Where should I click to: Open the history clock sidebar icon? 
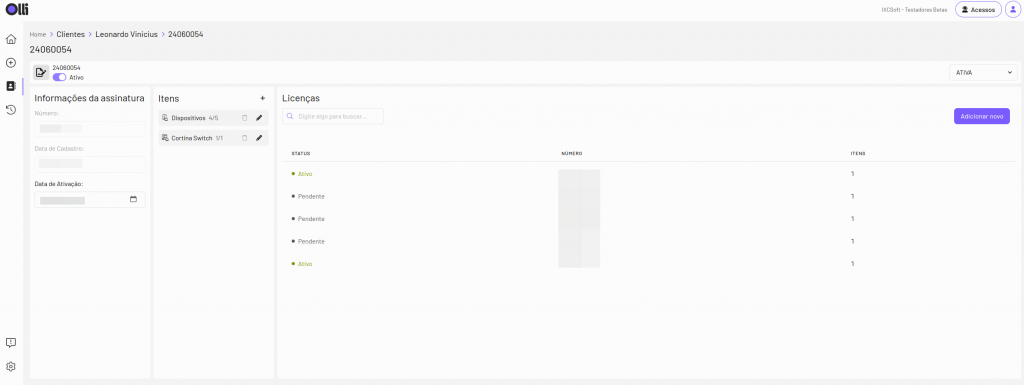pyautogui.click(x=10, y=110)
